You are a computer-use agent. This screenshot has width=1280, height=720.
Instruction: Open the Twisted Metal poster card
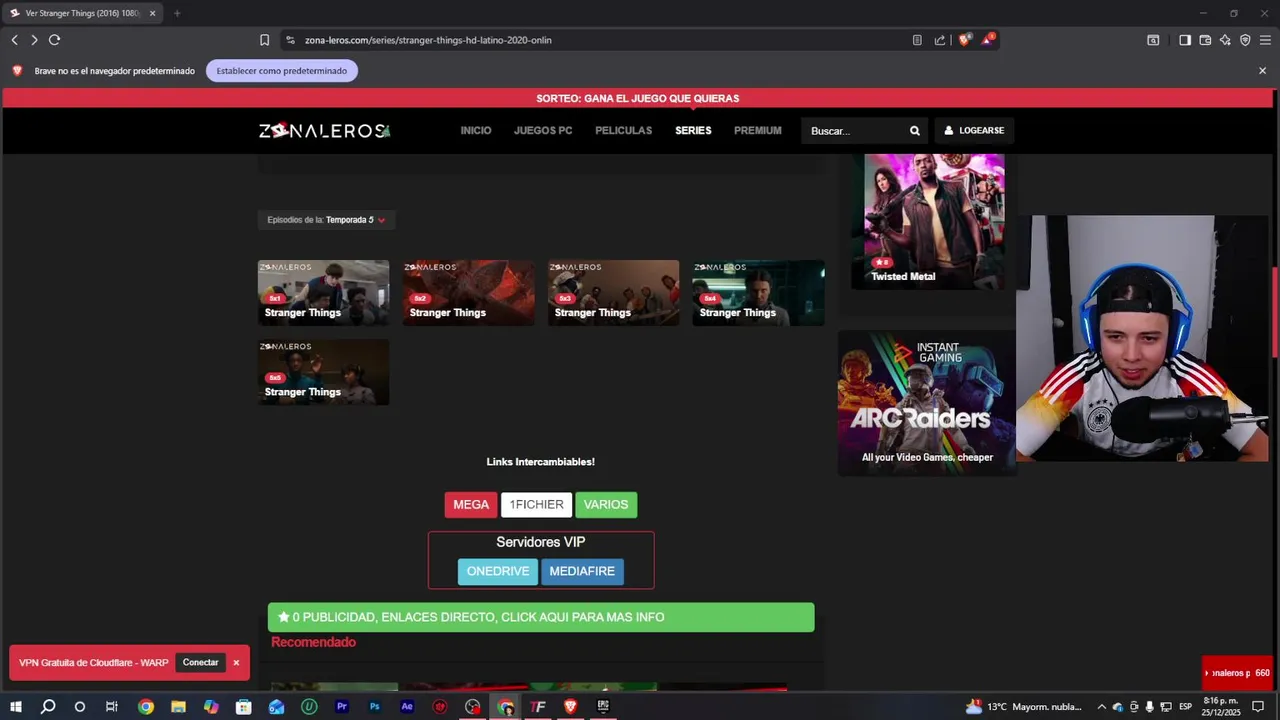(x=934, y=221)
